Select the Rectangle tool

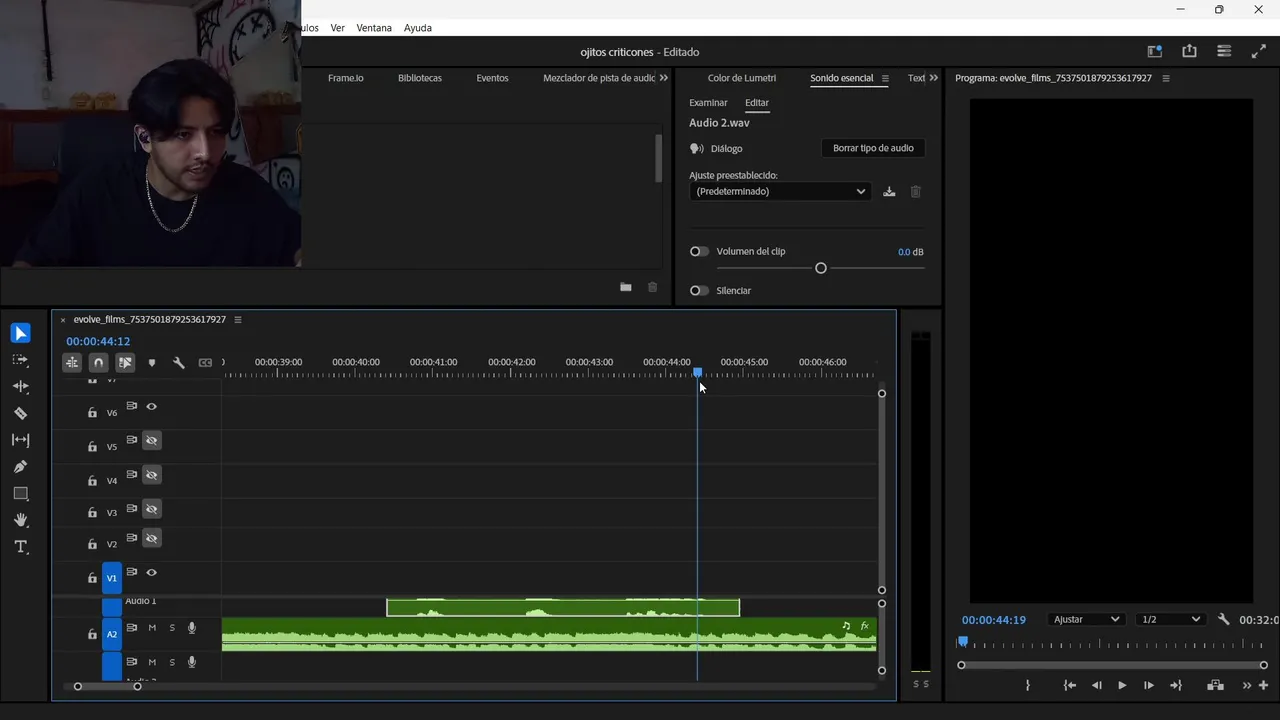point(20,494)
